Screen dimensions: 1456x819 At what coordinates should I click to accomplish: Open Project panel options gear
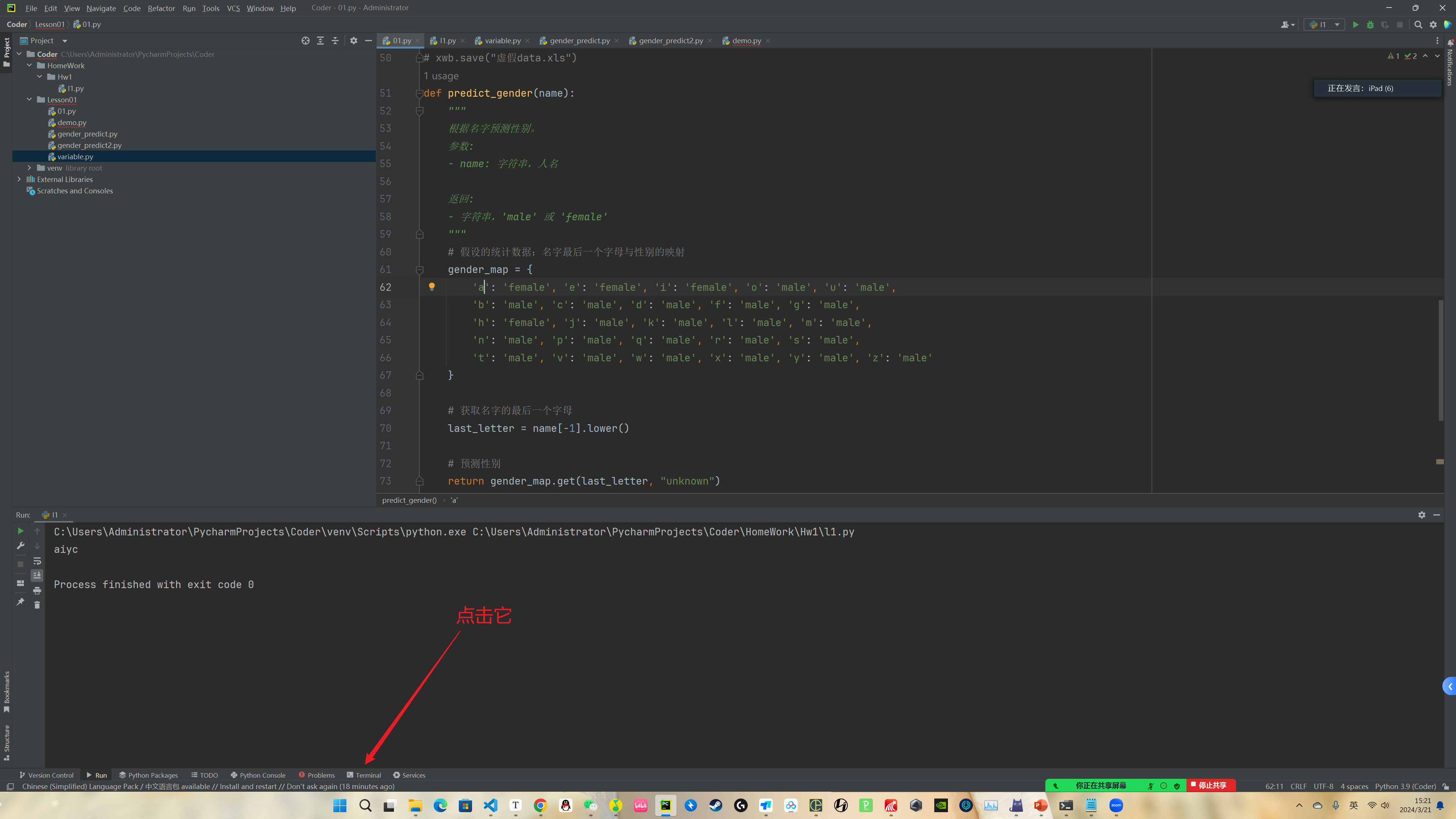pyautogui.click(x=354, y=41)
